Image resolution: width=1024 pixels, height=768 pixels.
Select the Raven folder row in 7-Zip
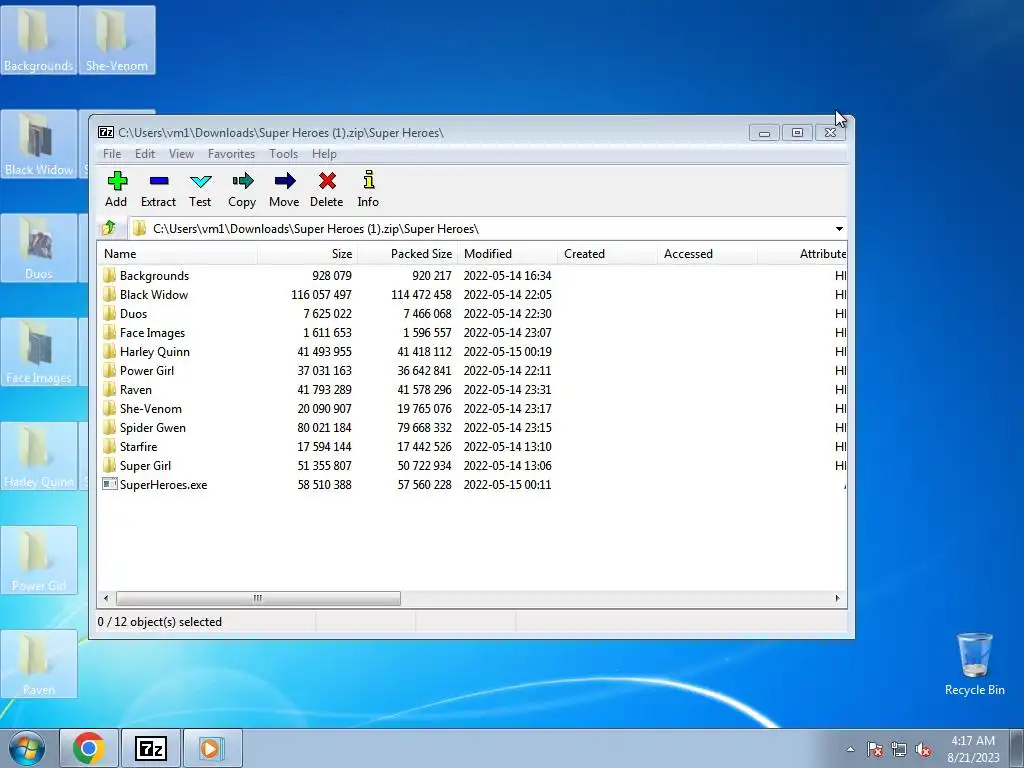[x=472, y=389]
